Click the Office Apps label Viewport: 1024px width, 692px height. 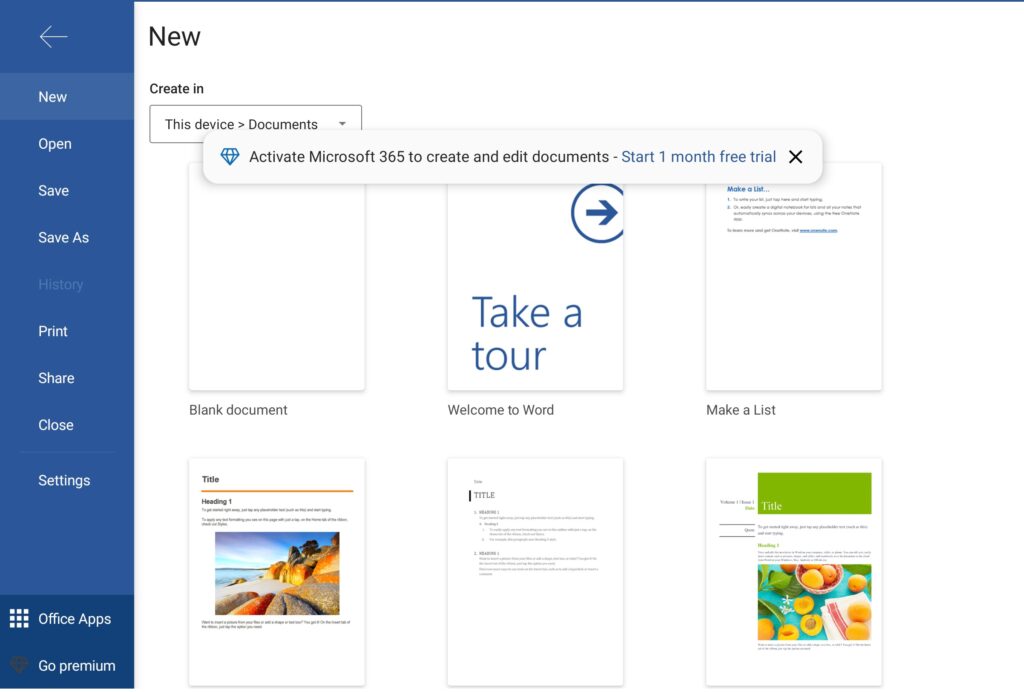pos(74,619)
